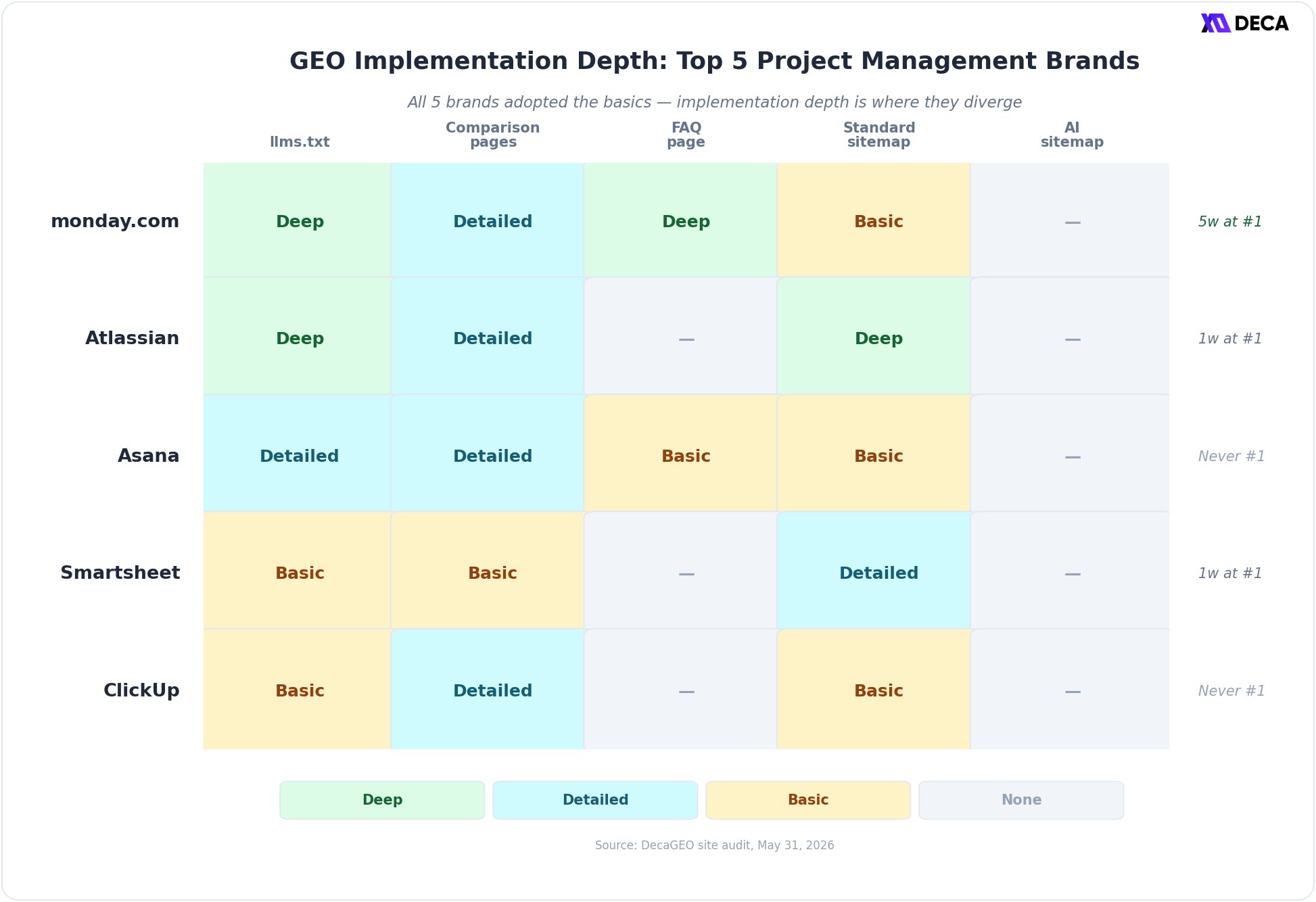Click Atlassian's Standard sitemap Deep cell
The image size is (1316, 902).
point(874,336)
